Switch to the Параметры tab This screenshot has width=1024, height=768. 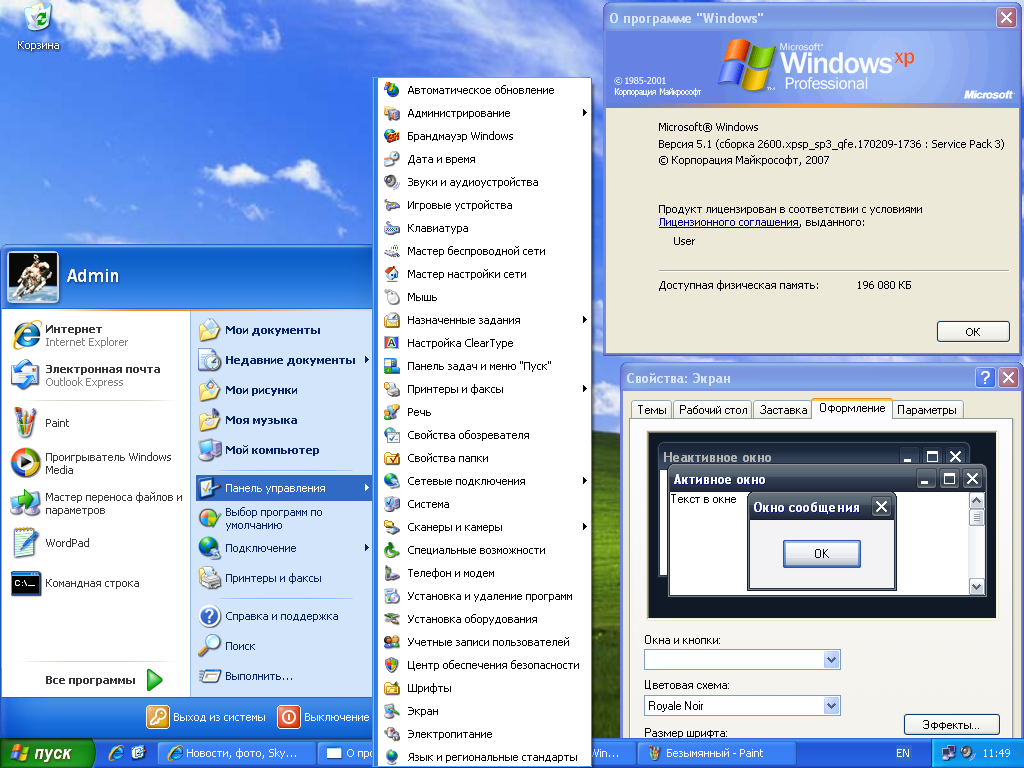926,409
